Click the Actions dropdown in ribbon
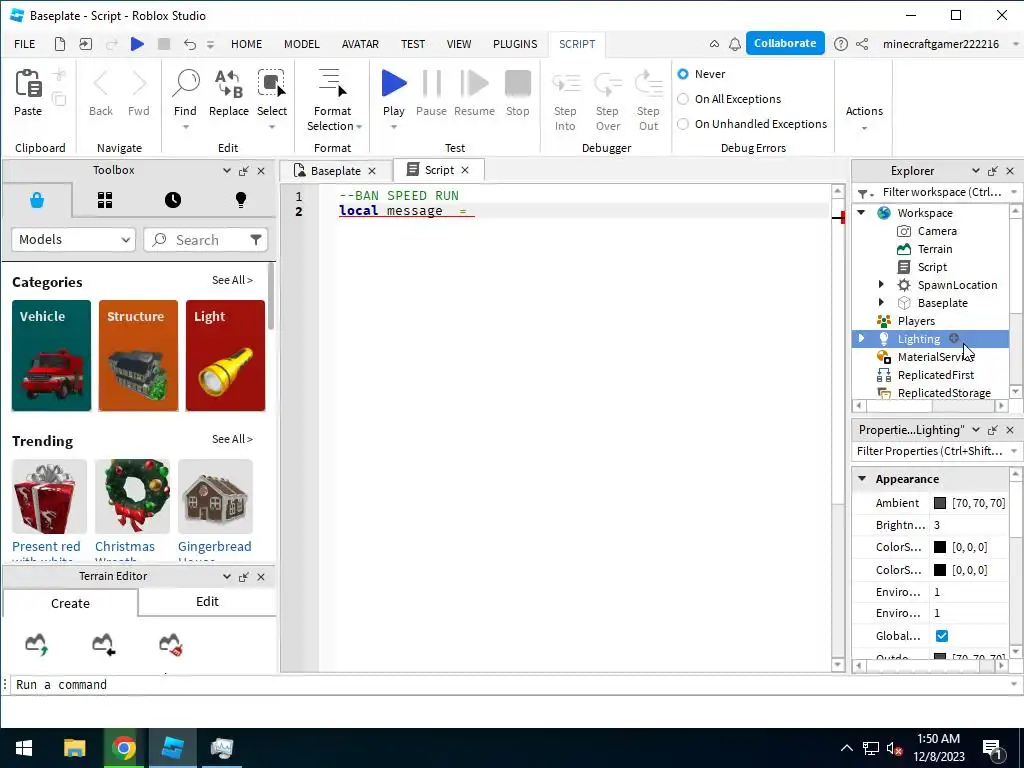Screen dimensions: 1024x768 (864, 118)
